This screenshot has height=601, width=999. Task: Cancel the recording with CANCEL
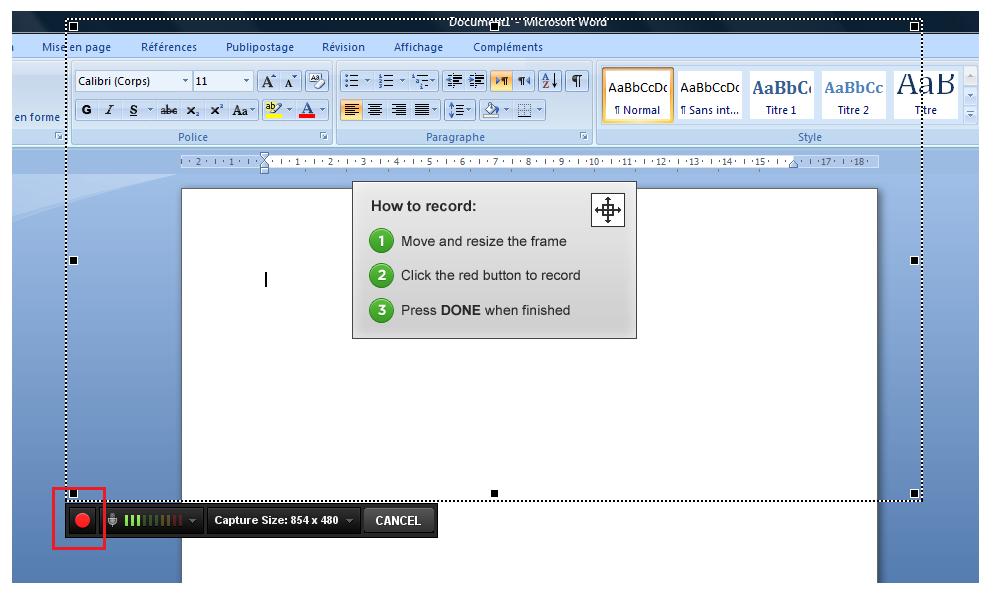(x=398, y=521)
